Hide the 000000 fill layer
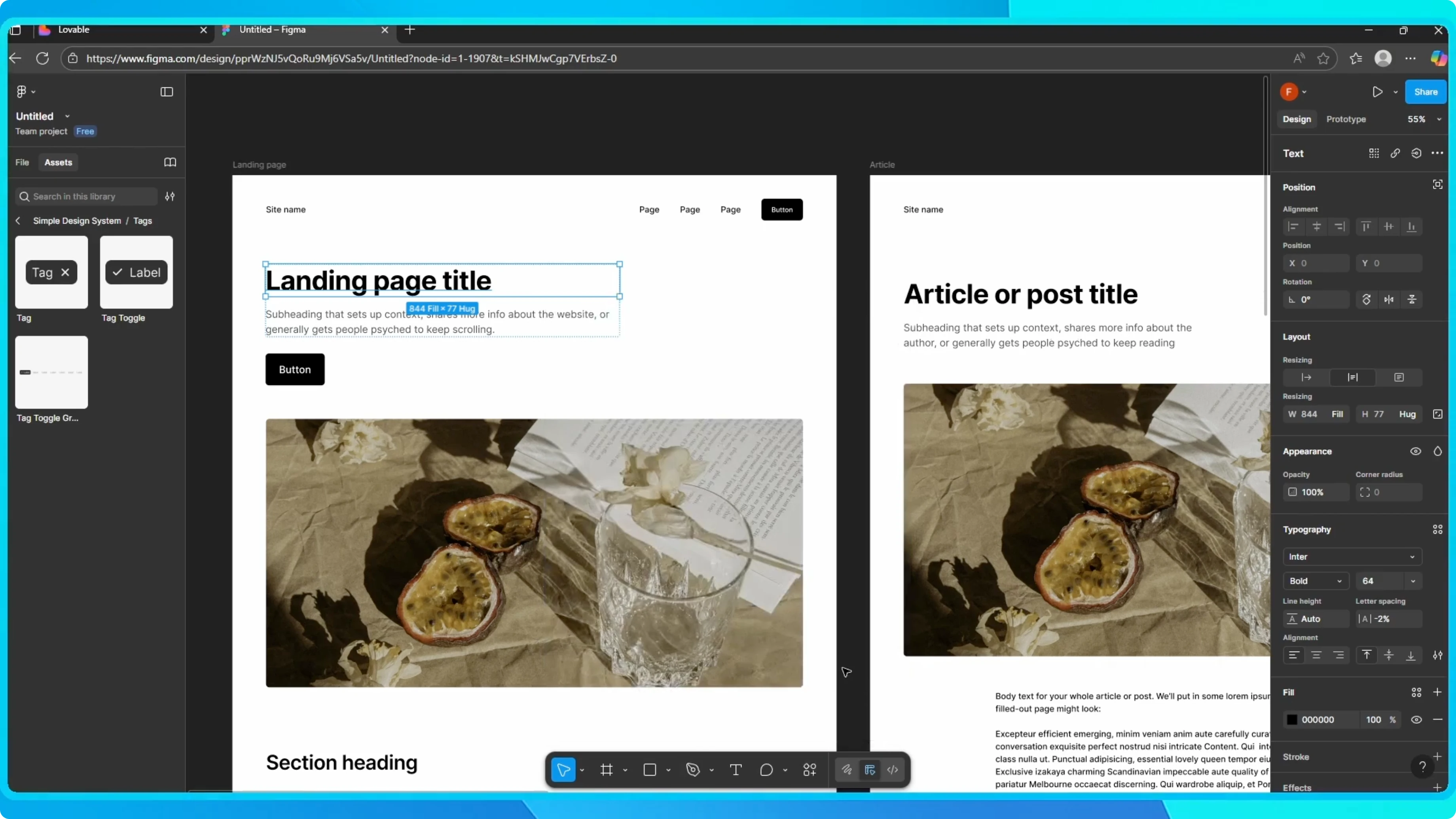1456x819 pixels. coord(1416,720)
